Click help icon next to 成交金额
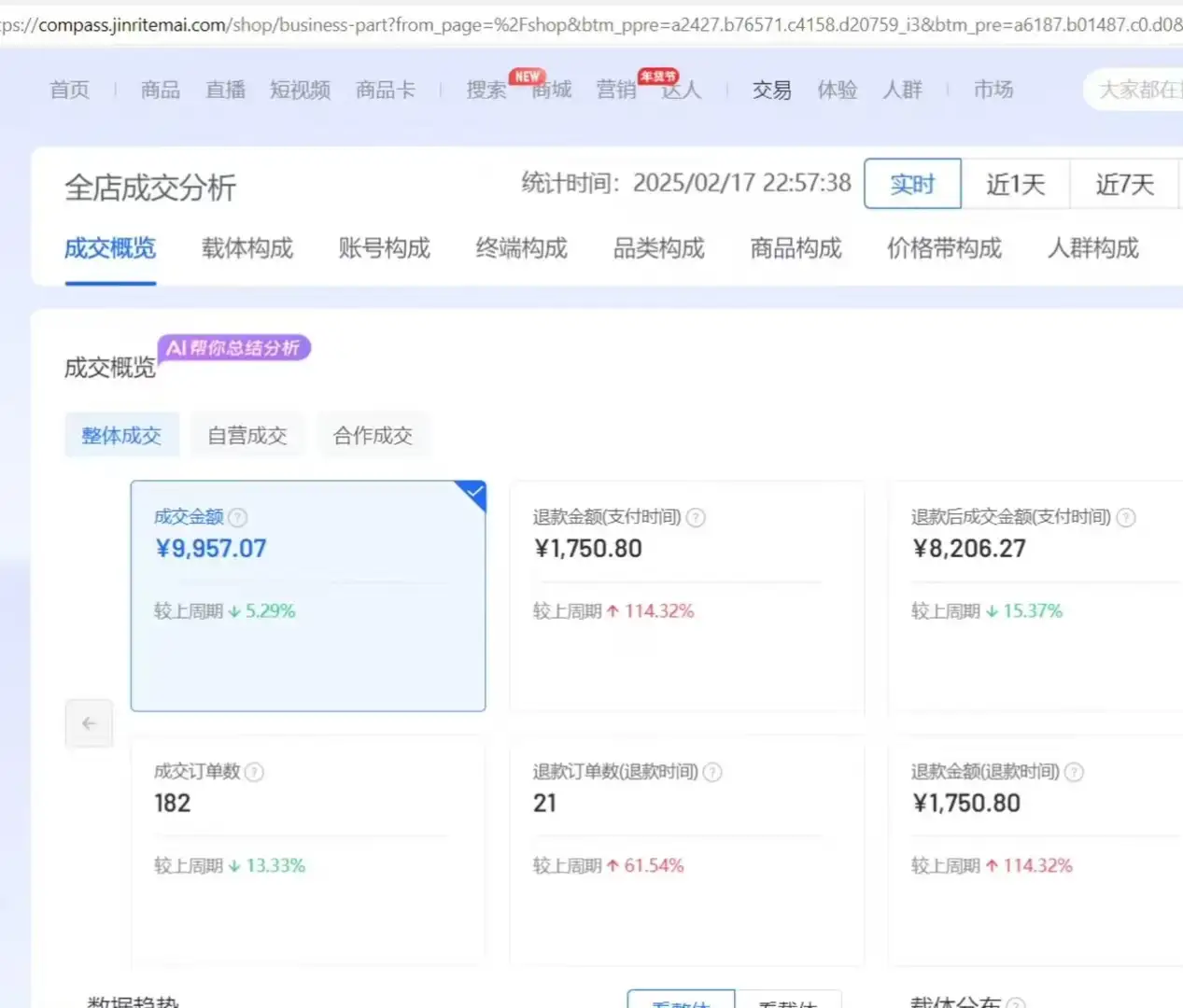Screen dimensions: 1183x1008 [238, 517]
